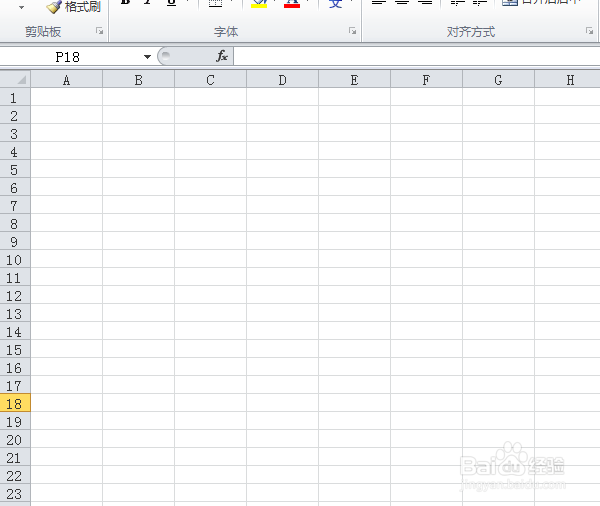Expand the Name Box dropdown arrow

[147, 57]
